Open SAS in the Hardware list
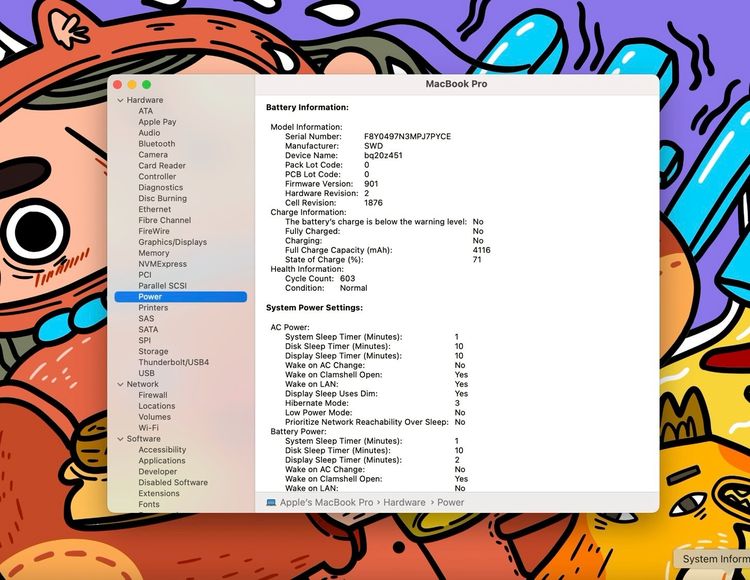The height and width of the screenshot is (580, 750). click(146, 318)
